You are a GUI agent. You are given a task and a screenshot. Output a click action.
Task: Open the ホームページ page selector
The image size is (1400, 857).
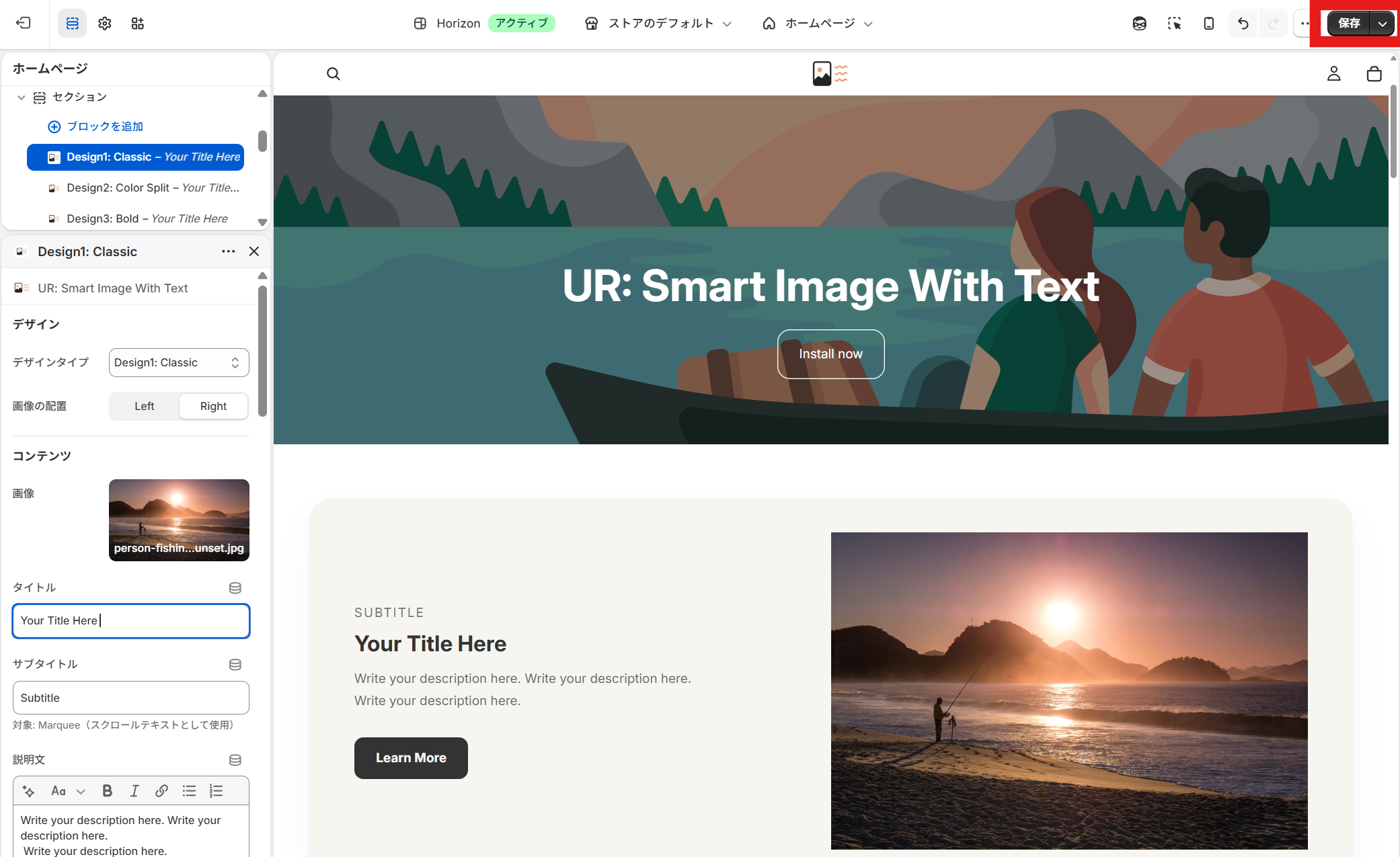click(x=818, y=24)
